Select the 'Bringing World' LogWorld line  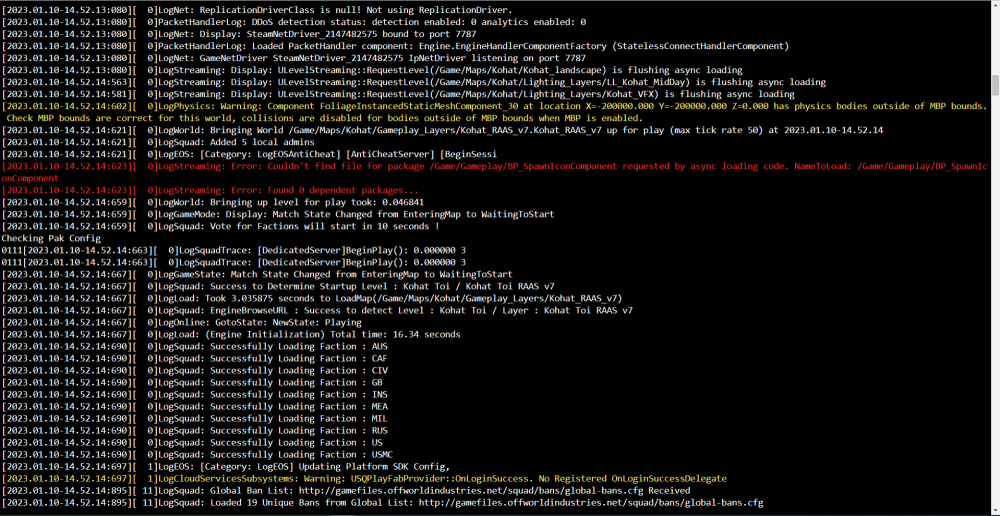click(443, 130)
